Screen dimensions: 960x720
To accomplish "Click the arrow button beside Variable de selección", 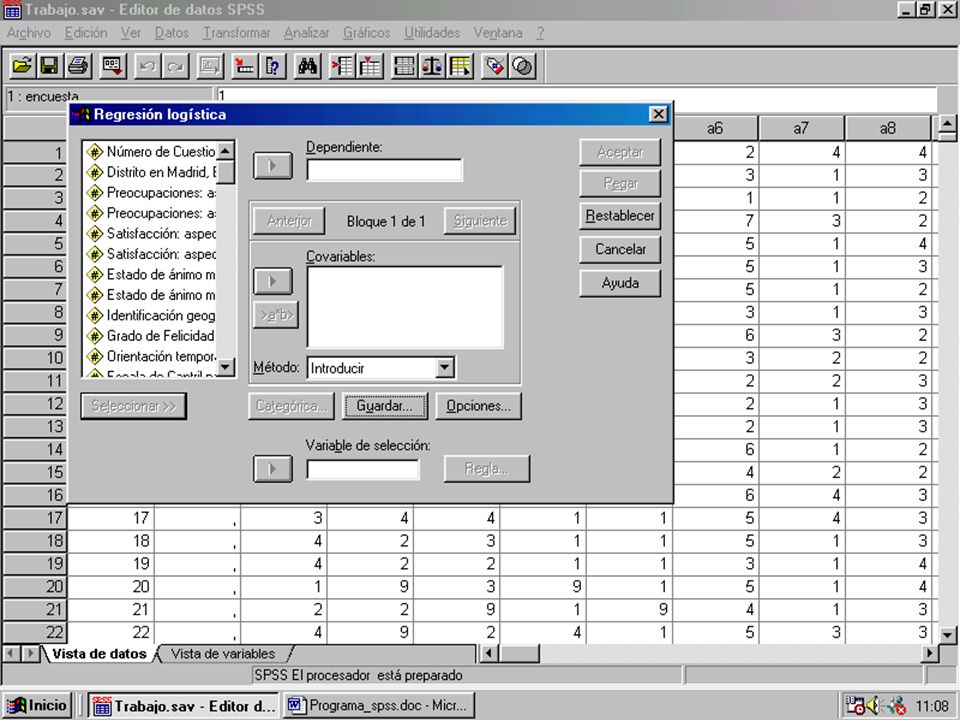I will [x=273, y=469].
